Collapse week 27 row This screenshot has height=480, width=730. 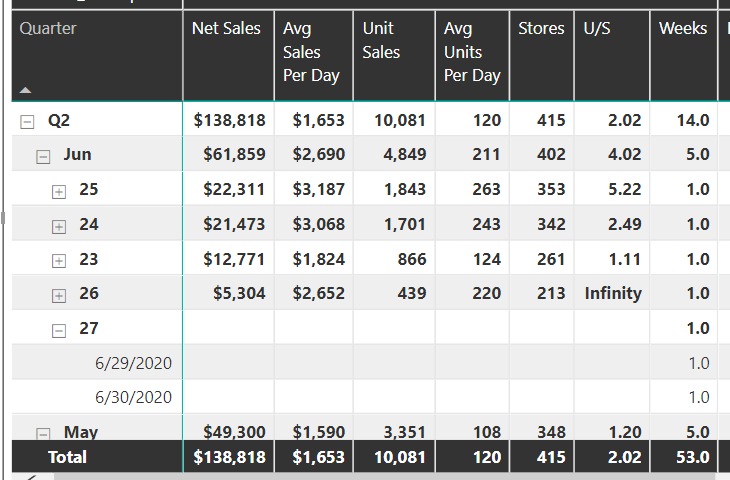click(x=59, y=331)
